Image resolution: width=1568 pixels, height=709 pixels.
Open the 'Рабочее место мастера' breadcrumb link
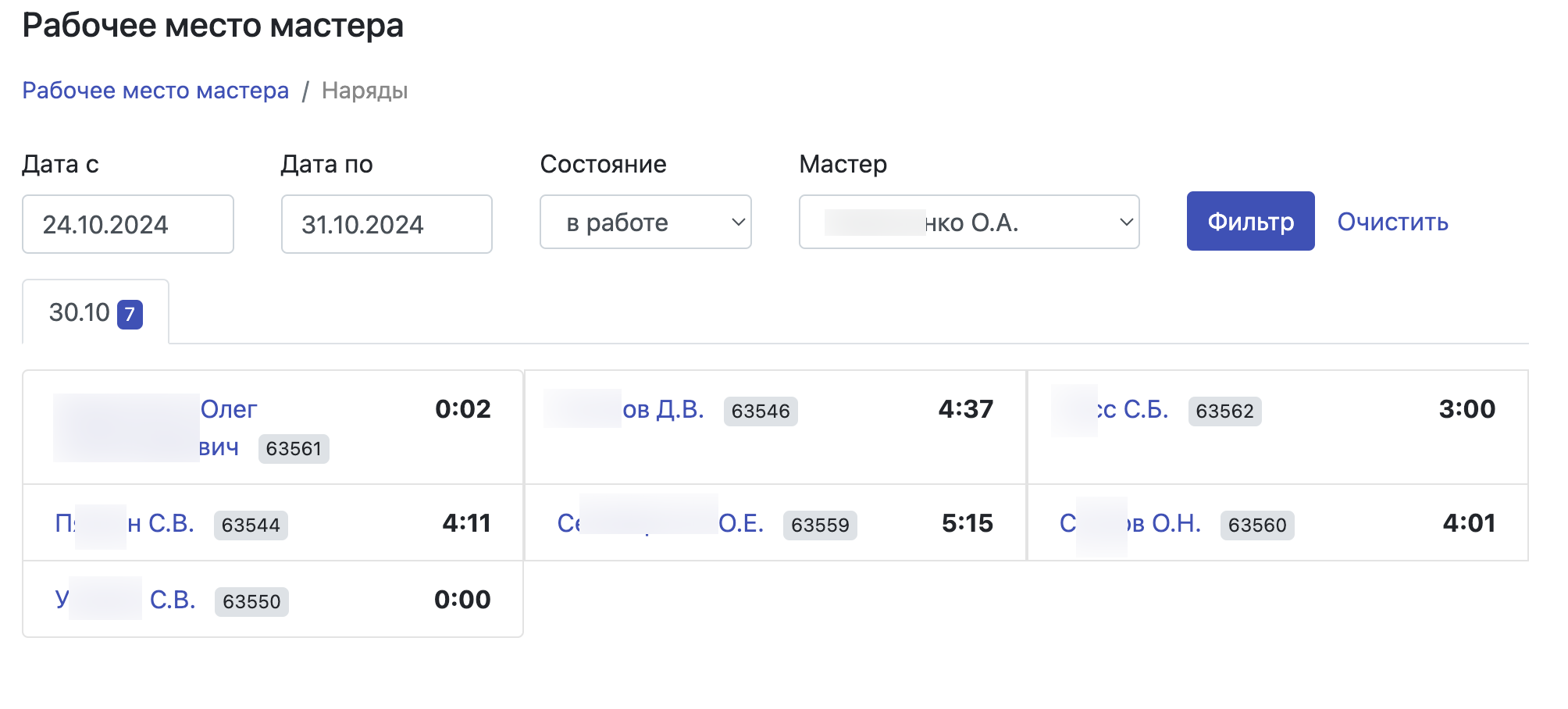pyautogui.click(x=155, y=91)
